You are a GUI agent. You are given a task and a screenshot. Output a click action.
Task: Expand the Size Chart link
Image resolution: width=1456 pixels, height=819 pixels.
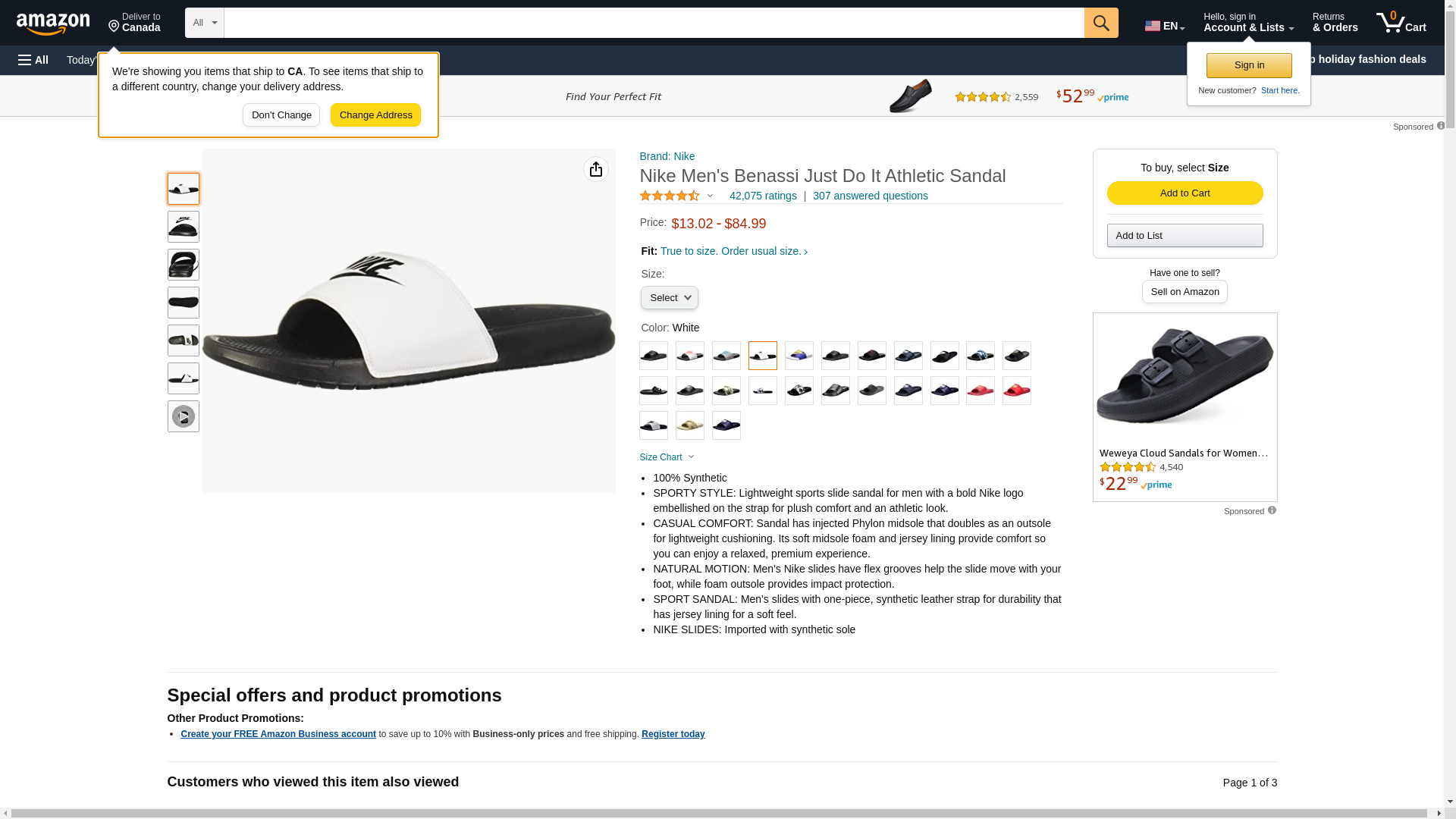[x=667, y=457]
